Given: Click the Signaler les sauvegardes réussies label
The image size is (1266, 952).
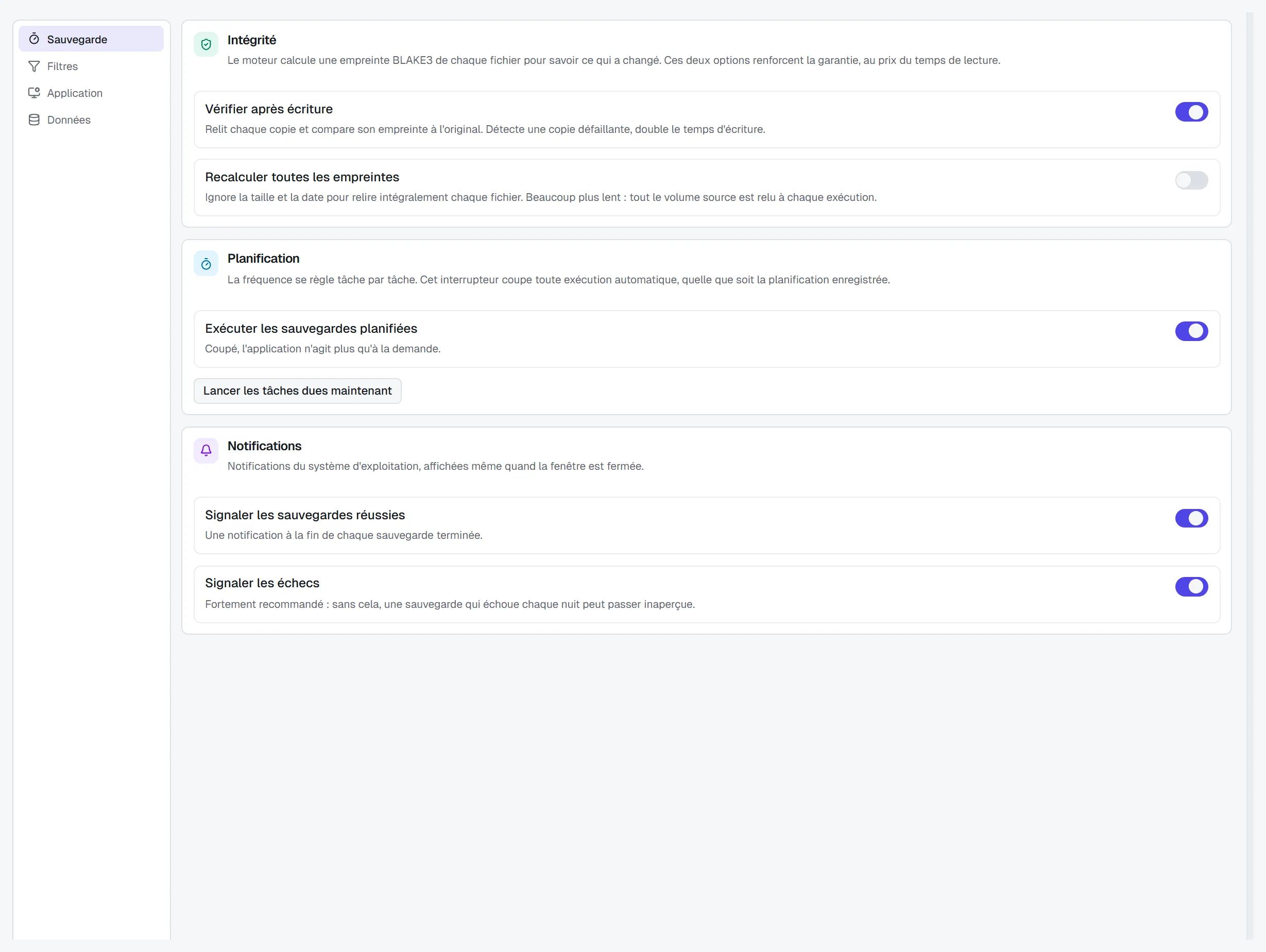Looking at the screenshot, I should point(305,515).
